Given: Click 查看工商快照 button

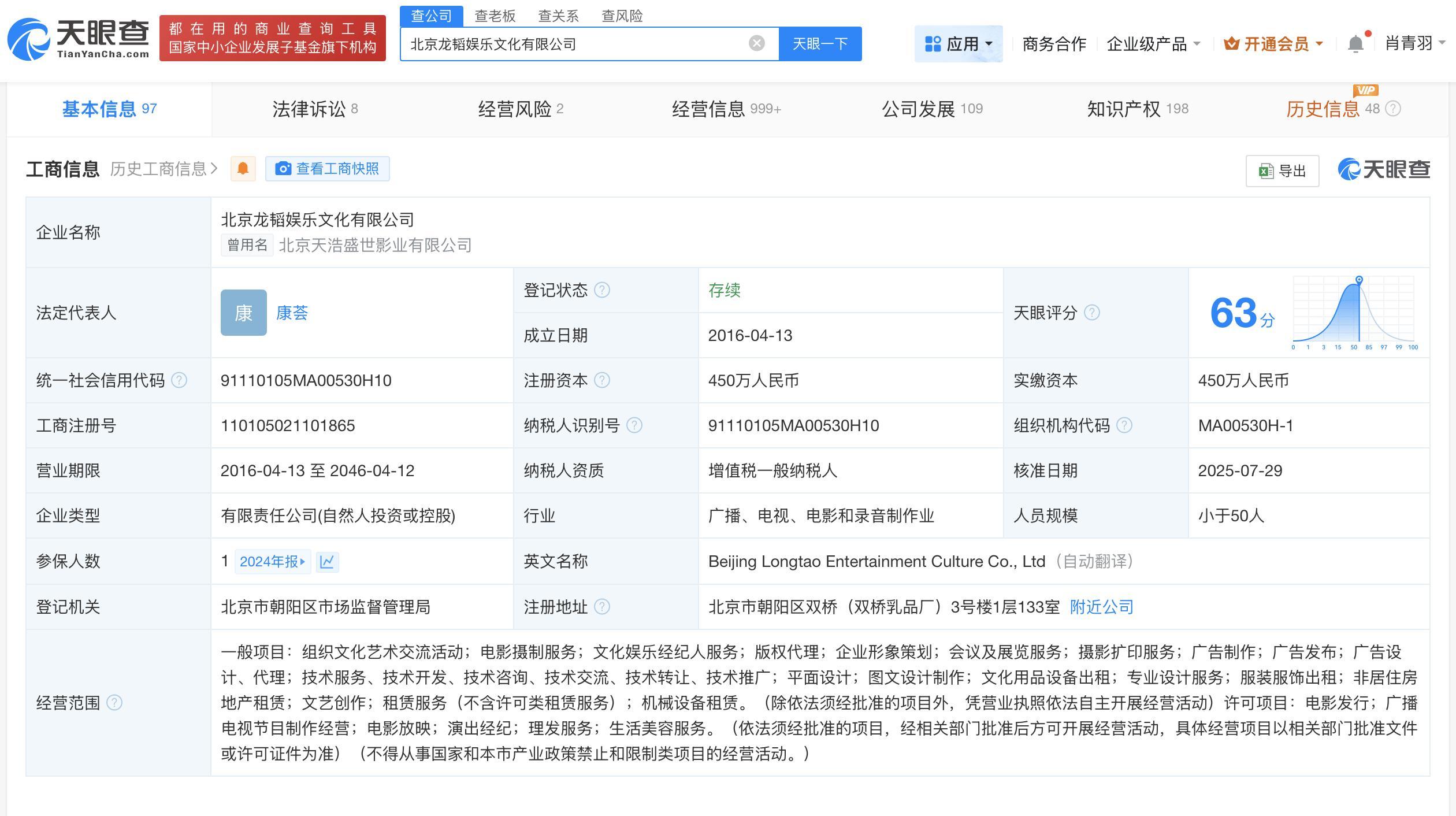Looking at the screenshot, I should coord(327,169).
